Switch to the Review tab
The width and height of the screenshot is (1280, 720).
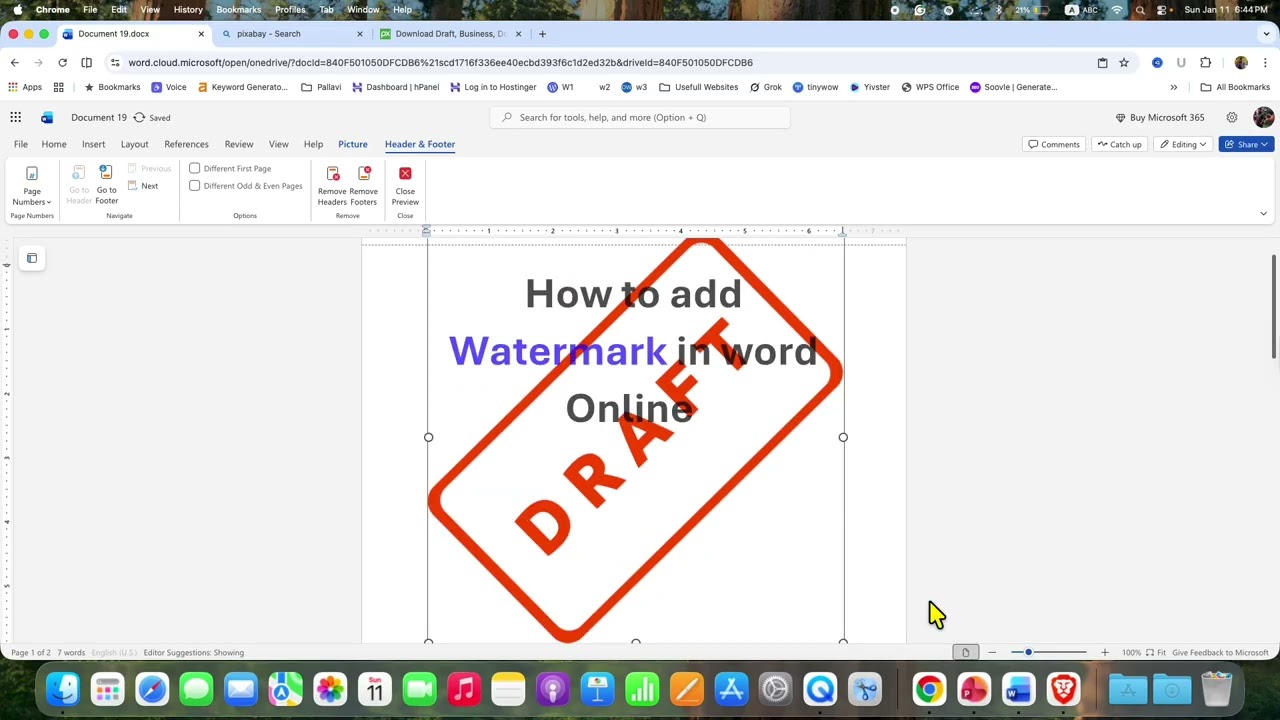239,144
